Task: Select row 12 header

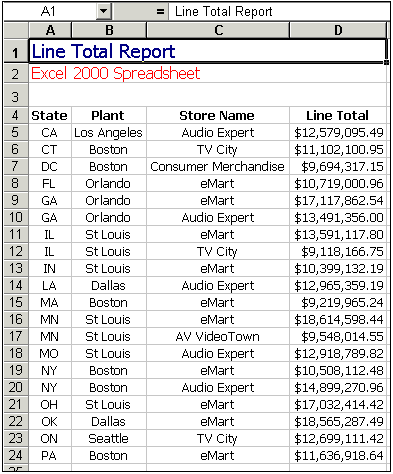Action: (16, 251)
